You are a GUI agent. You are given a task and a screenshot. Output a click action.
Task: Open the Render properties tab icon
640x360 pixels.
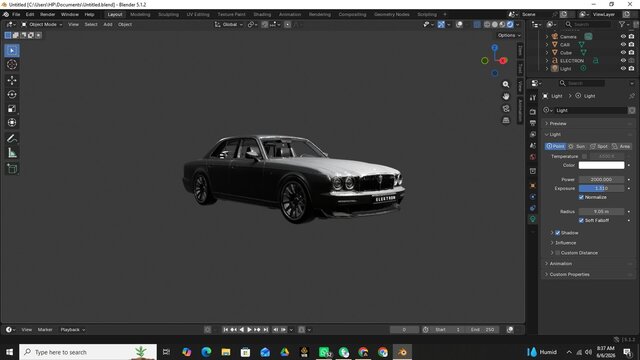coord(533,111)
